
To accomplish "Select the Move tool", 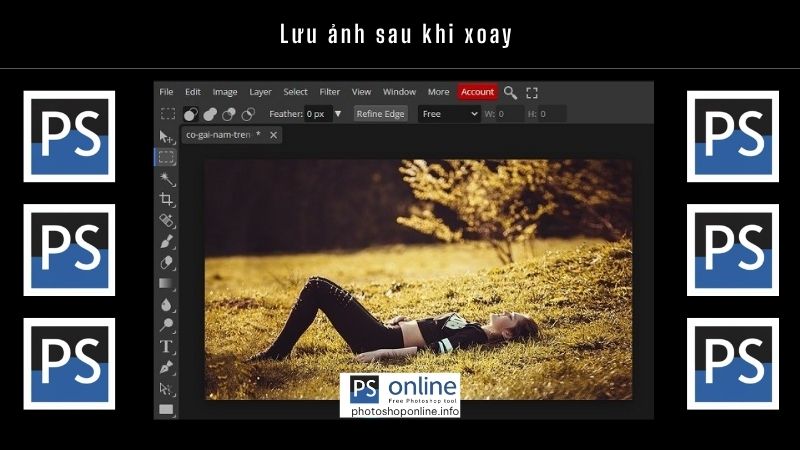I will pyautogui.click(x=166, y=137).
